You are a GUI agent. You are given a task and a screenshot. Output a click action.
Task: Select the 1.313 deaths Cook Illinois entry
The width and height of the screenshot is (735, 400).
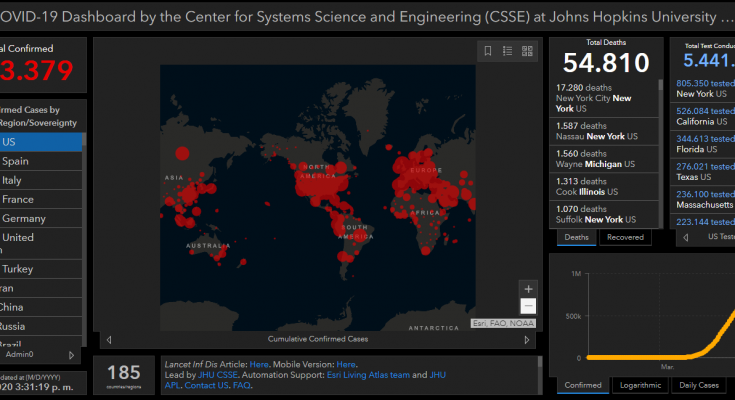coord(604,187)
